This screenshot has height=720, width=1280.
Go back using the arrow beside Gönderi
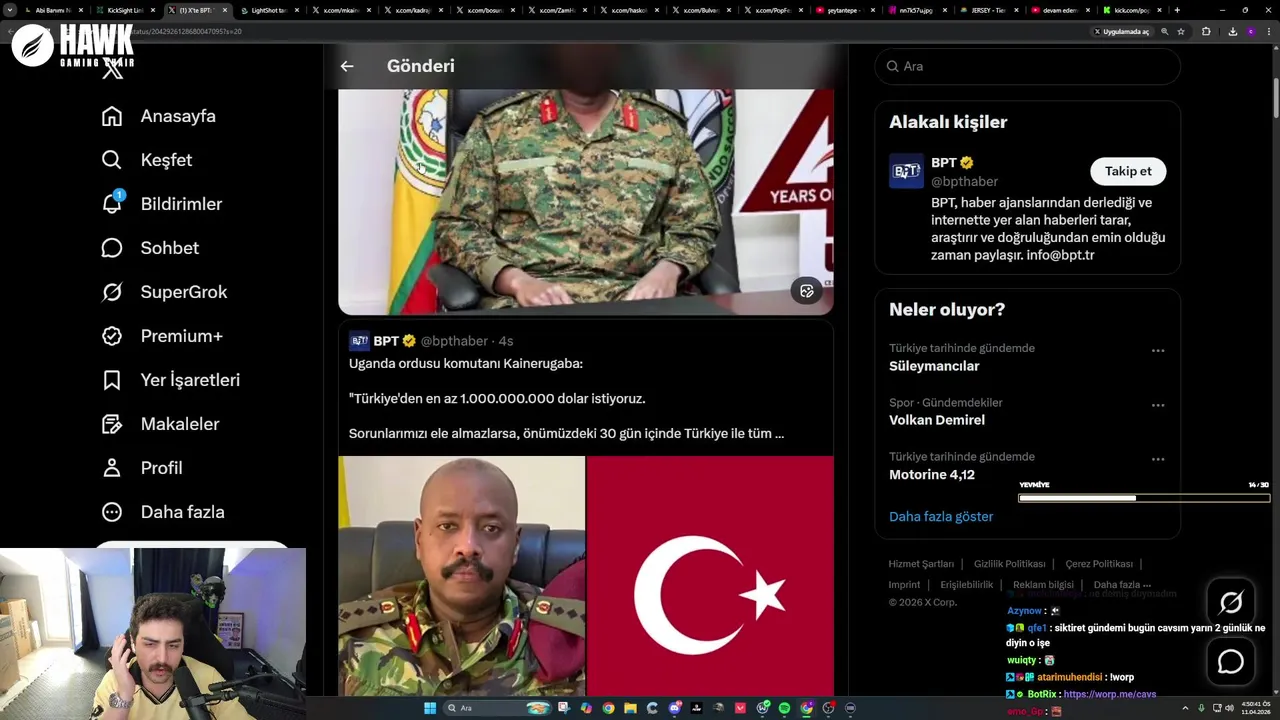347,66
